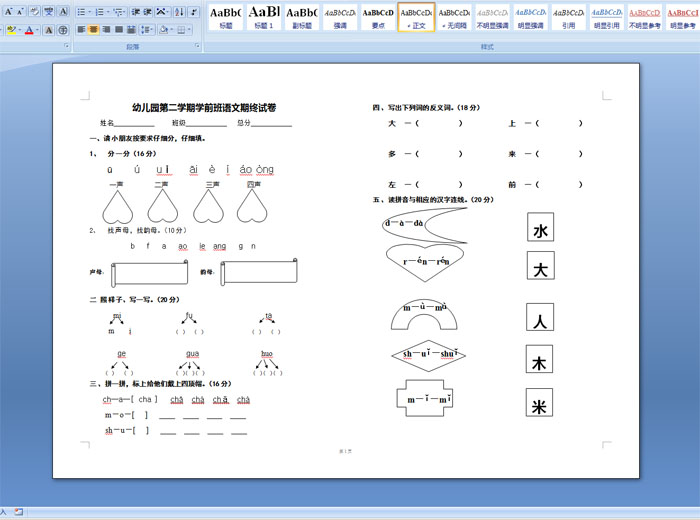Click the 声母 scroll shape box
The width and height of the screenshot is (700, 520).
click(x=150, y=273)
